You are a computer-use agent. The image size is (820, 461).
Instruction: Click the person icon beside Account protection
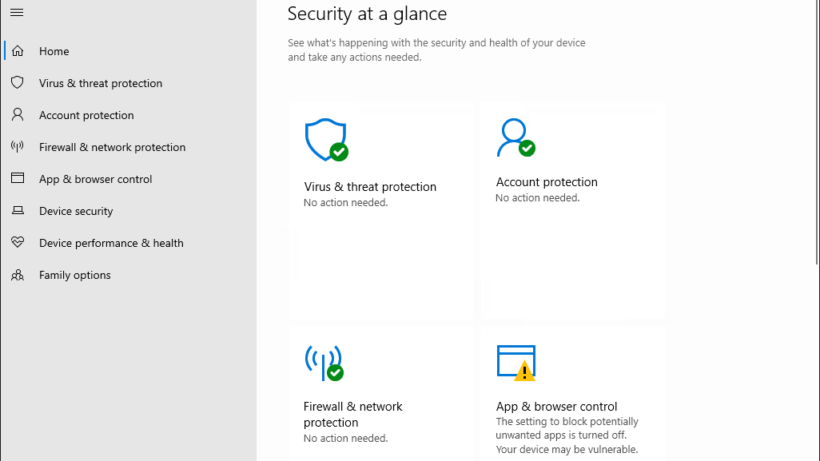17,114
